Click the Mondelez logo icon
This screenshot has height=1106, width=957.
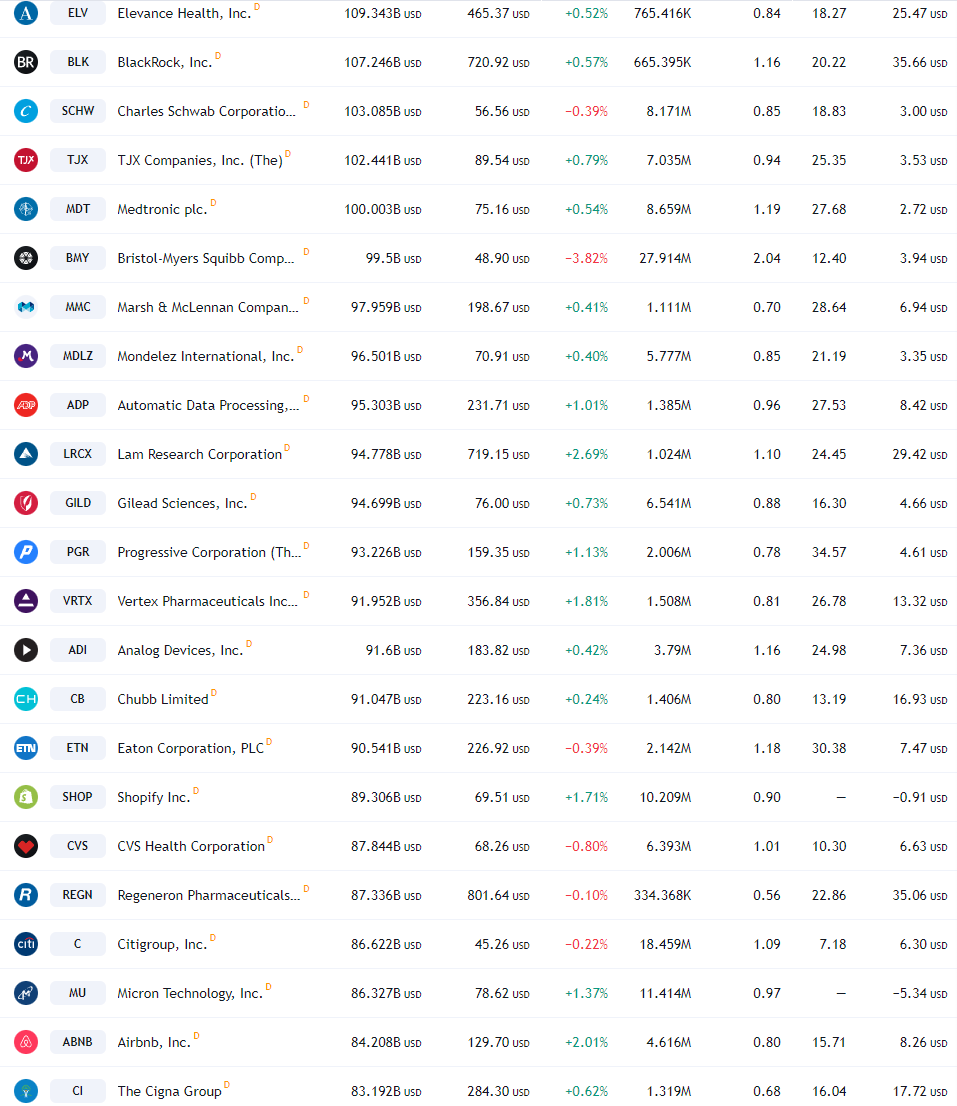point(26,356)
